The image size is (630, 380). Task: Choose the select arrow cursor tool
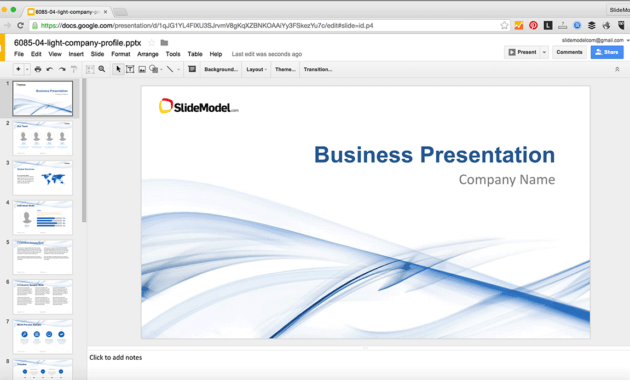tap(118, 69)
